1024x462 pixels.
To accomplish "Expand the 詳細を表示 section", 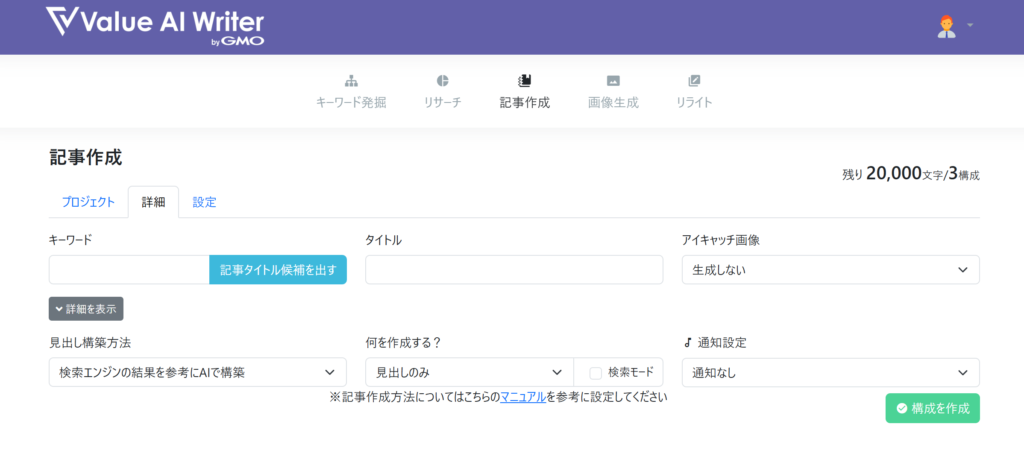I will pyautogui.click(x=86, y=309).
